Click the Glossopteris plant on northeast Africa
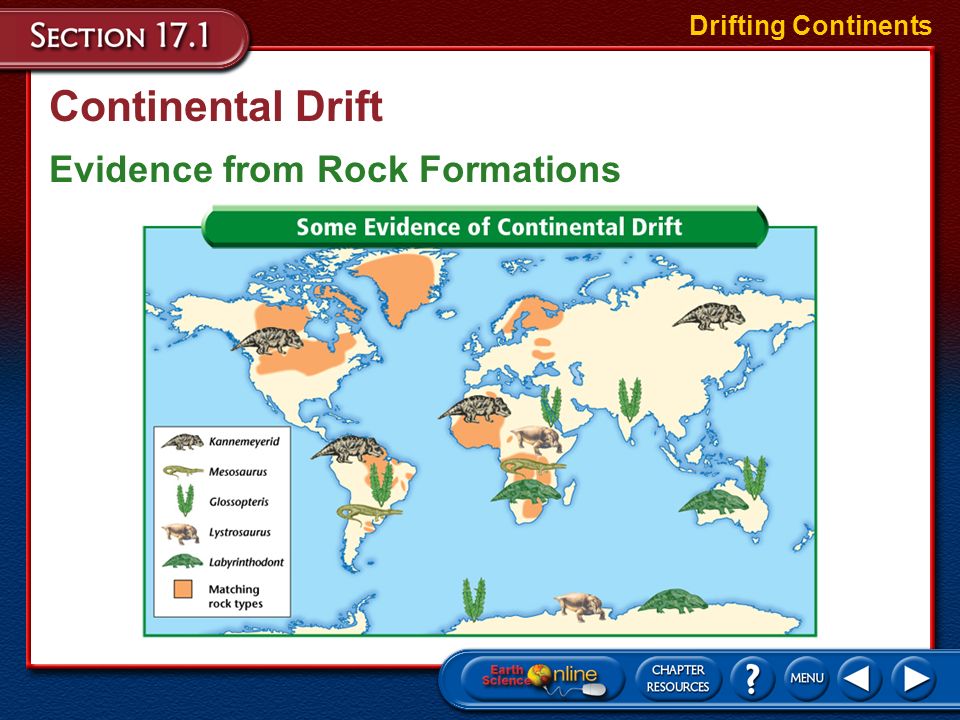 pyautogui.click(x=550, y=406)
